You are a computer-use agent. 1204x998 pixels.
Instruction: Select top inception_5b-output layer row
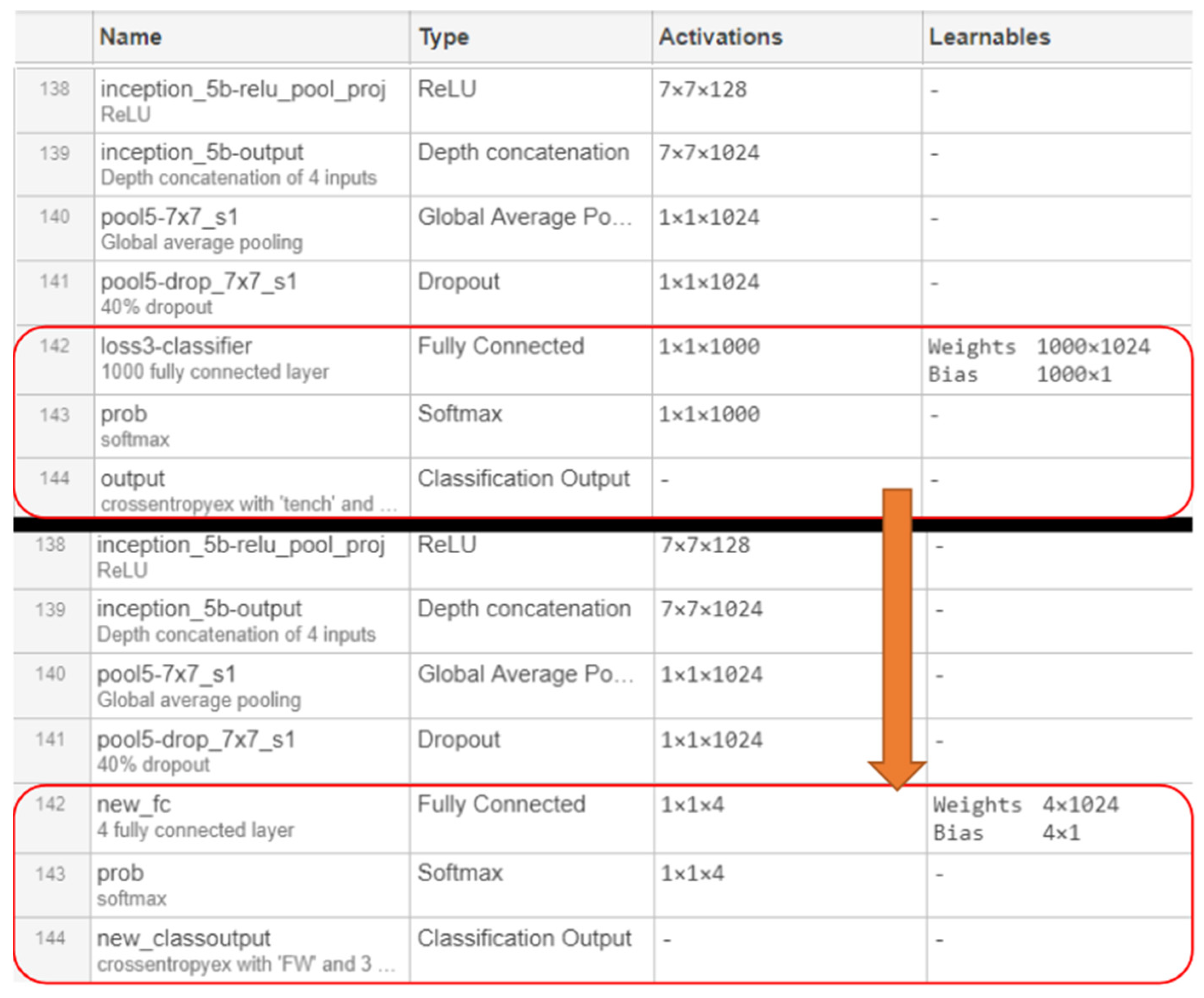point(202,152)
